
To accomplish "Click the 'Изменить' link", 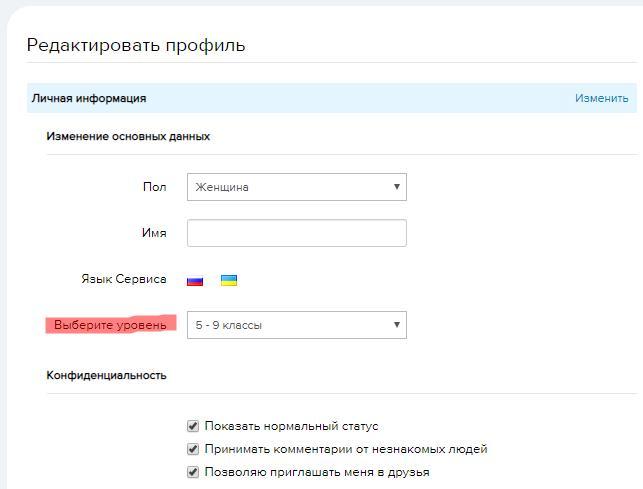I will 601,98.
